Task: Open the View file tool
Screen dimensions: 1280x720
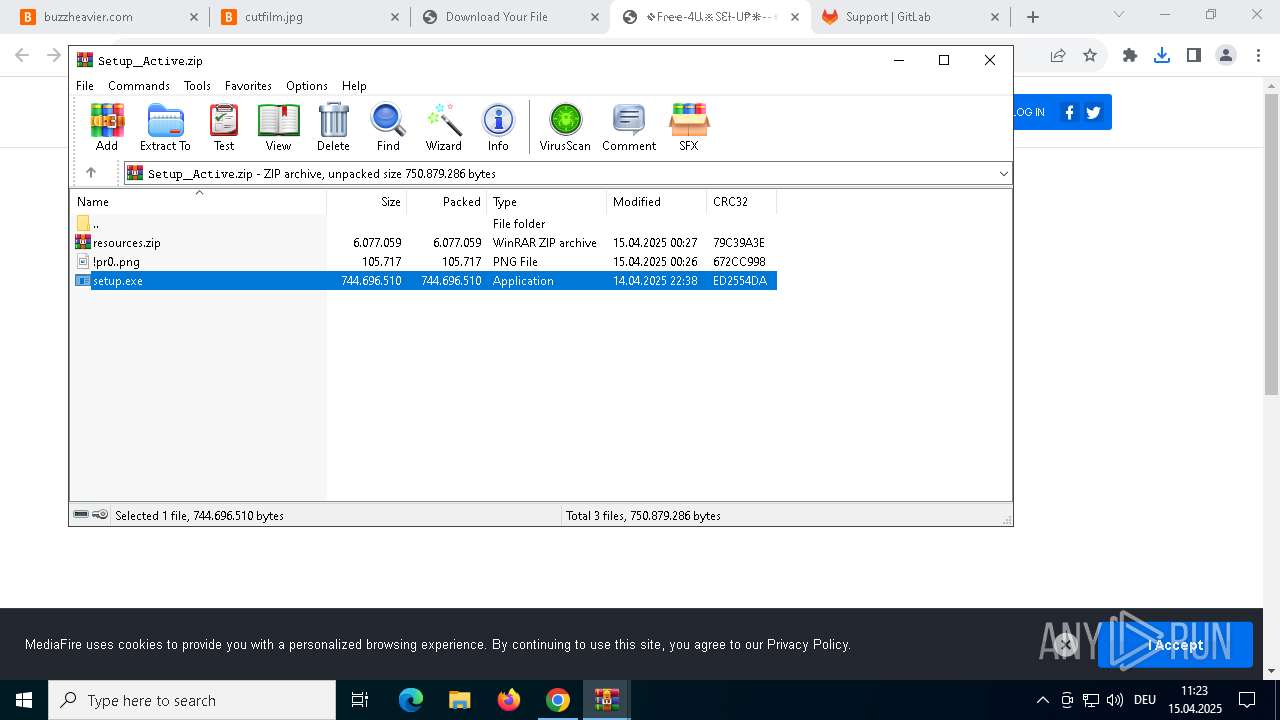Action: click(x=278, y=127)
